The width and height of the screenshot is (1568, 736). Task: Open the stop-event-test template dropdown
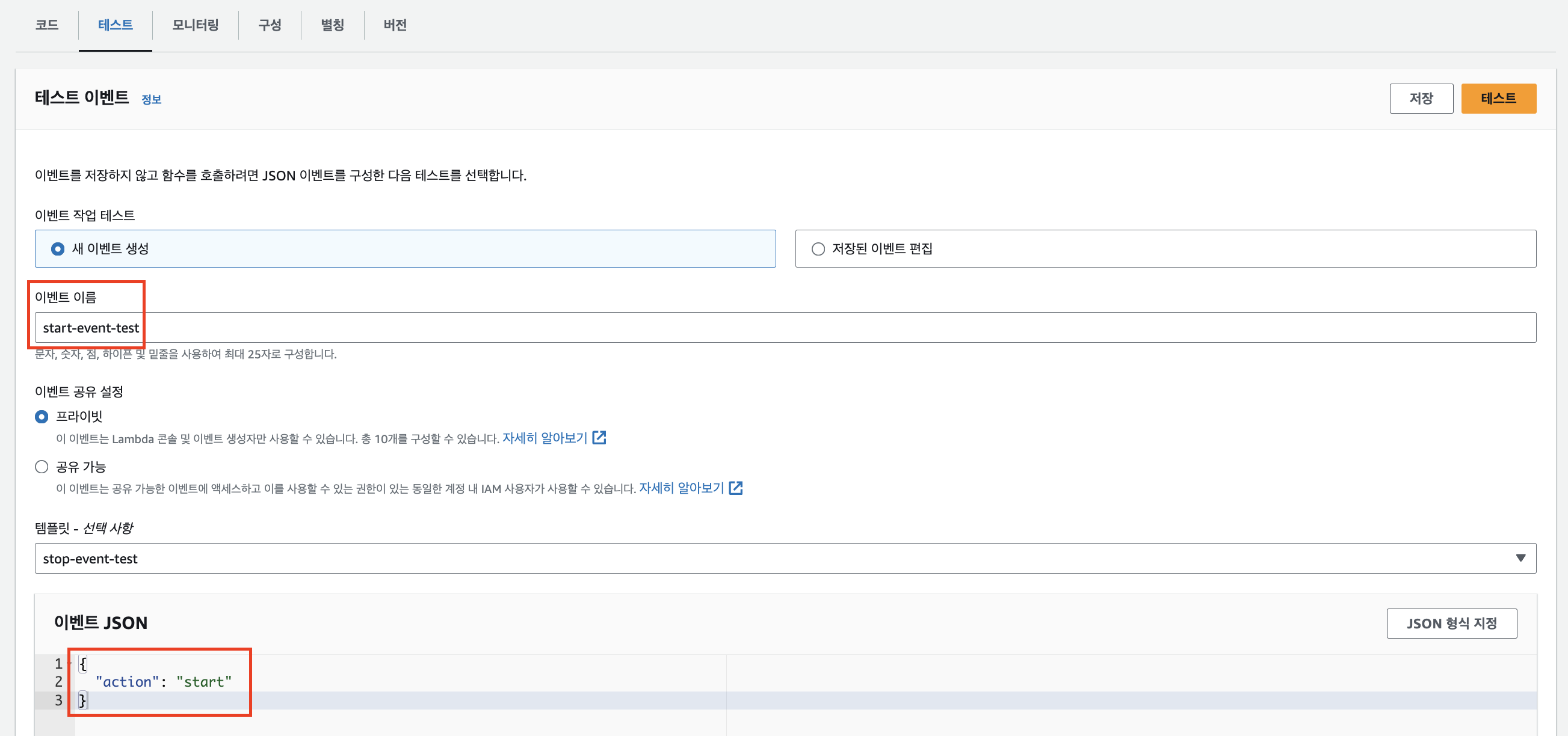pyautogui.click(x=784, y=559)
